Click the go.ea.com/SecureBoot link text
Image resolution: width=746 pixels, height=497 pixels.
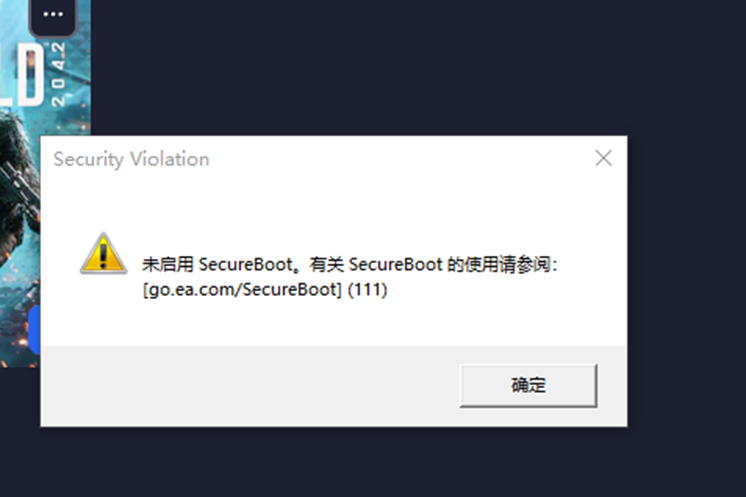242,289
